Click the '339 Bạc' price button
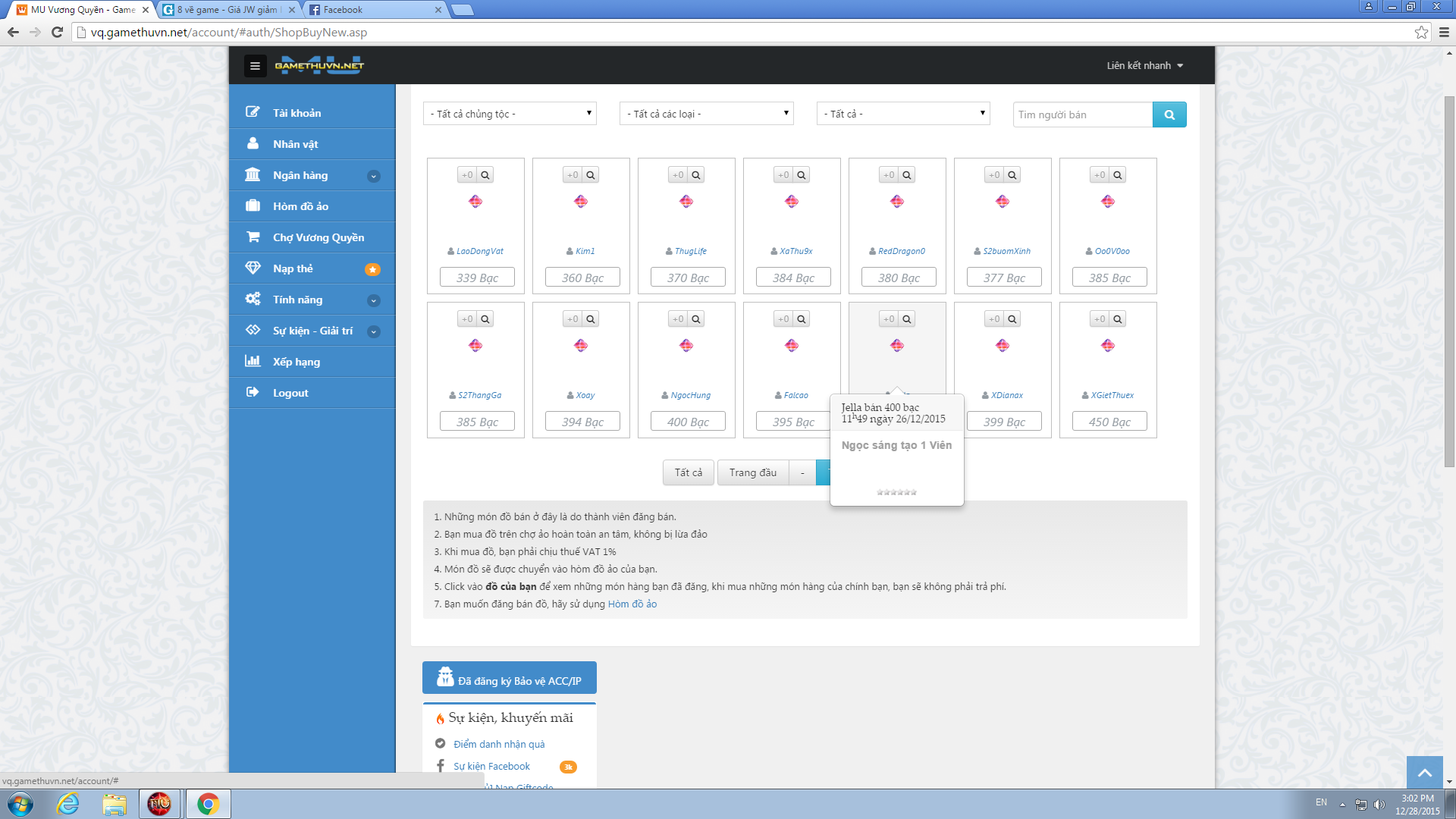The image size is (1456, 819). (x=477, y=278)
